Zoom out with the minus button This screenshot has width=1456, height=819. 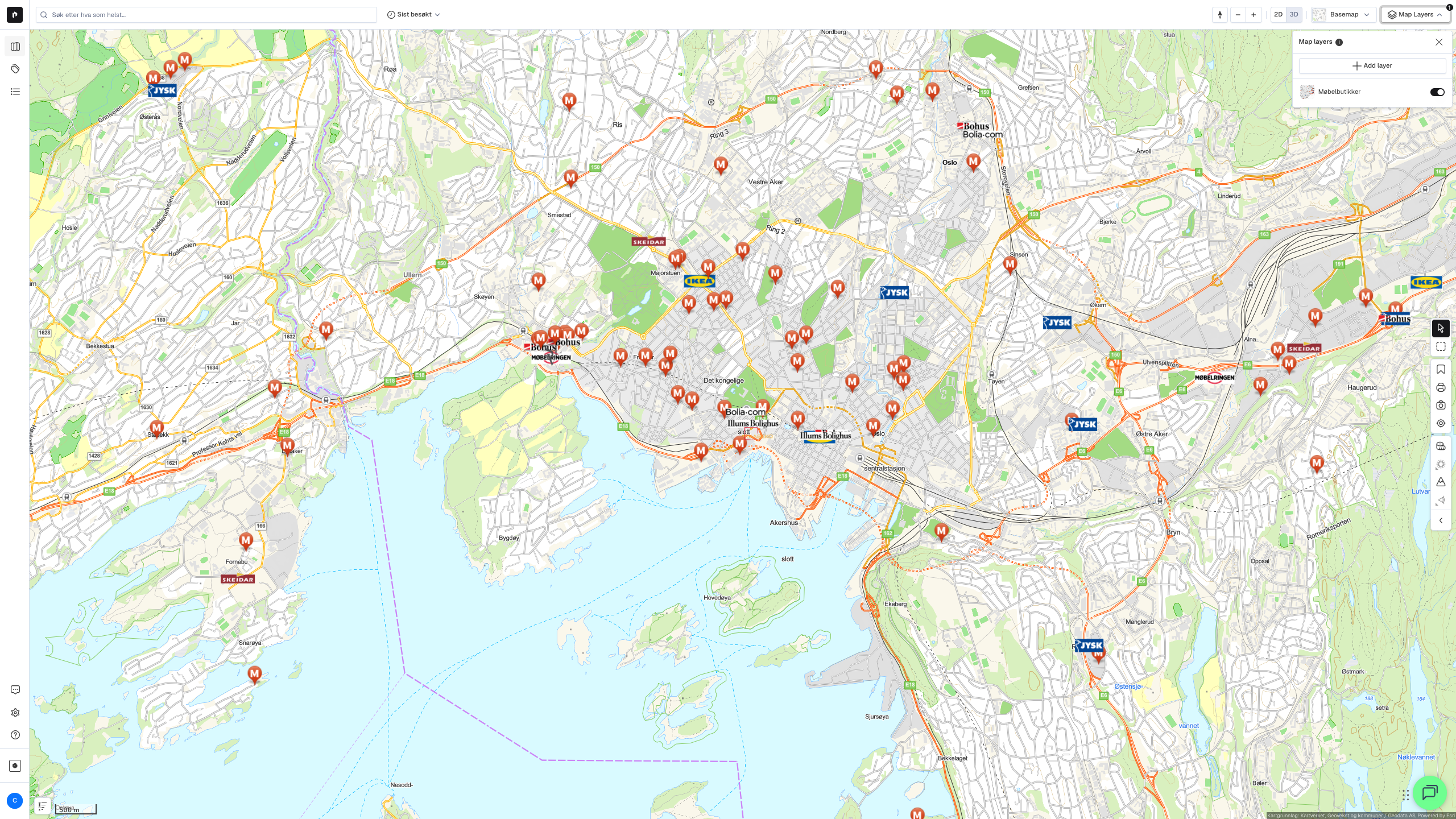[x=1238, y=15]
